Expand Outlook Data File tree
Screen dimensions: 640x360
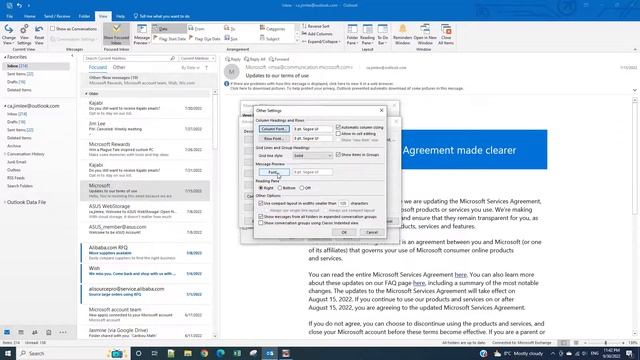point(5,202)
